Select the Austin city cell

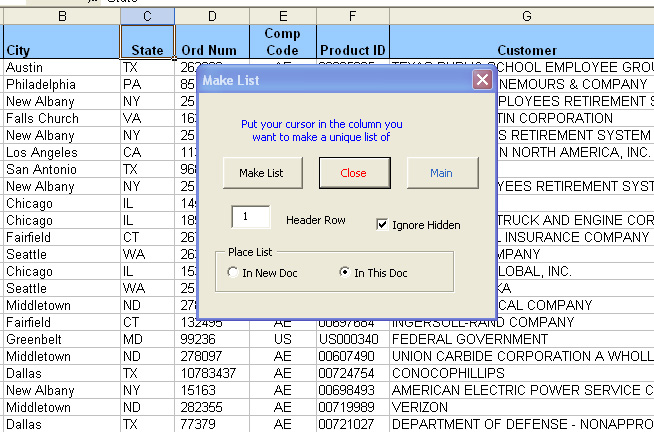pos(62,67)
